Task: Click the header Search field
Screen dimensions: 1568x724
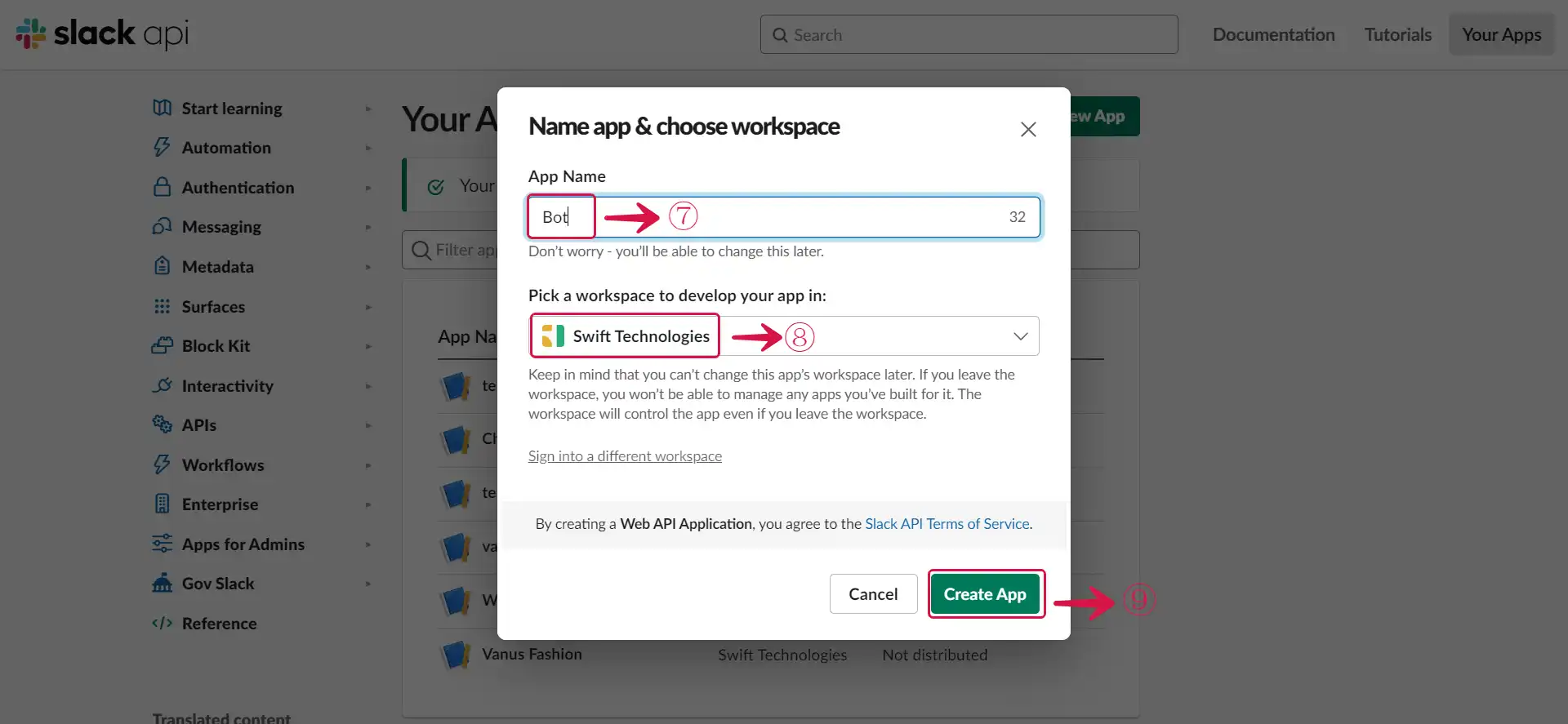Action: (969, 34)
